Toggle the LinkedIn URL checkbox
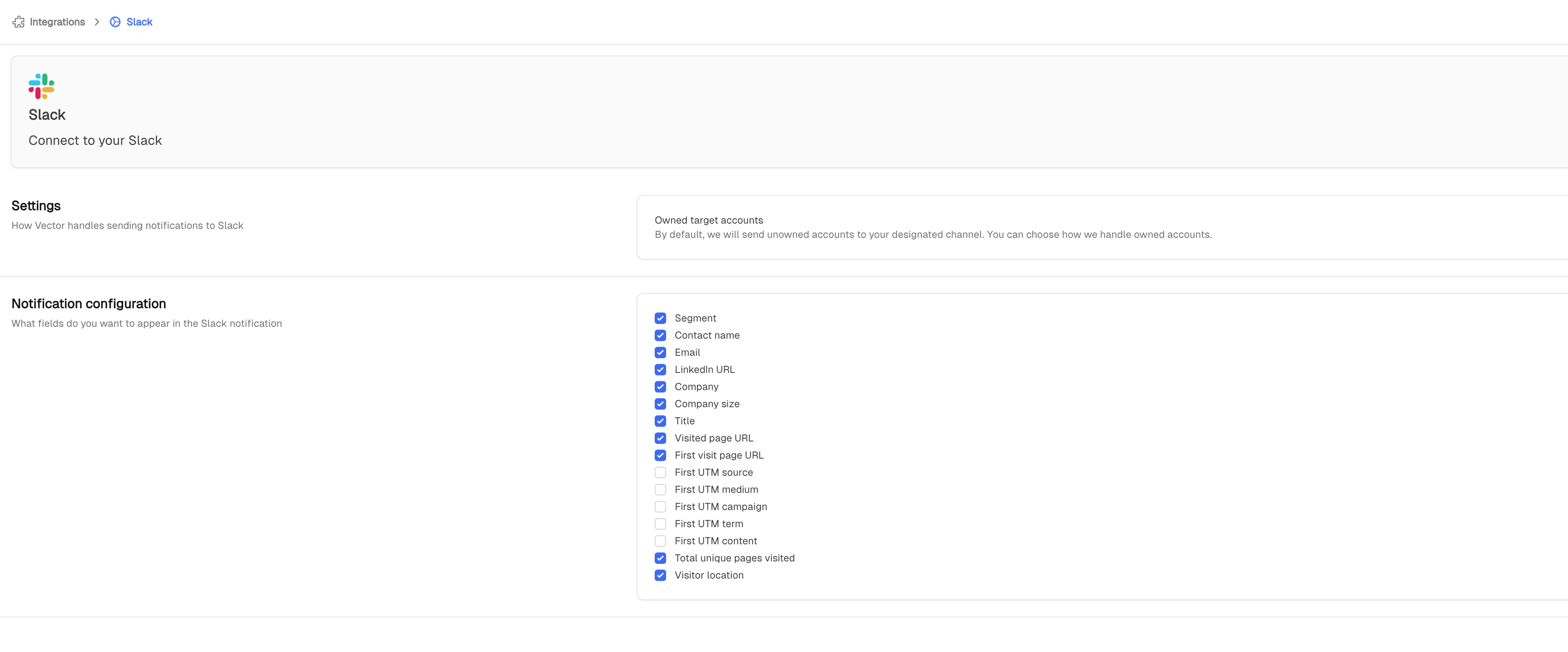The height and width of the screenshot is (652, 1568). (660, 370)
